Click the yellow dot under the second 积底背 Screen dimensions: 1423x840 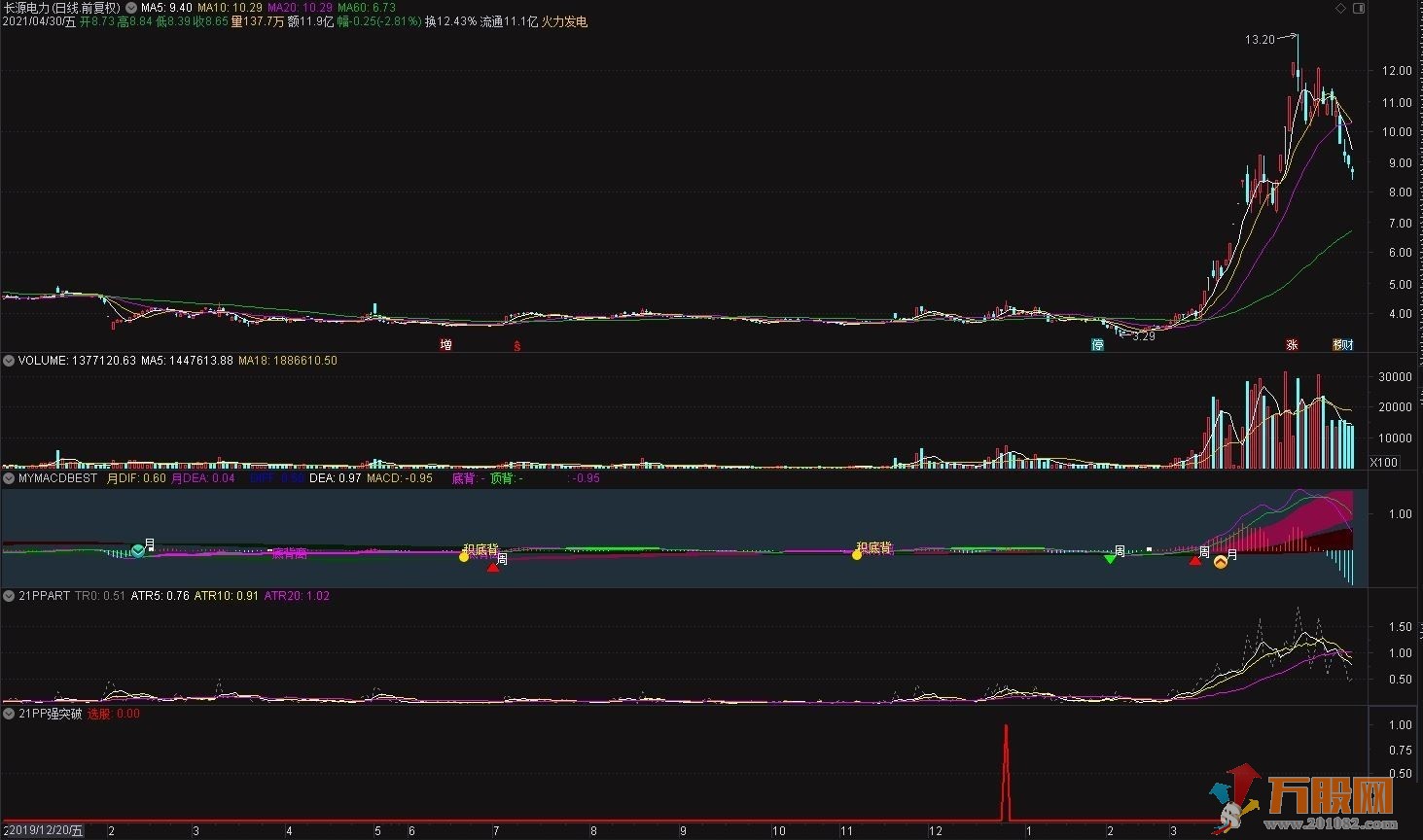857,554
